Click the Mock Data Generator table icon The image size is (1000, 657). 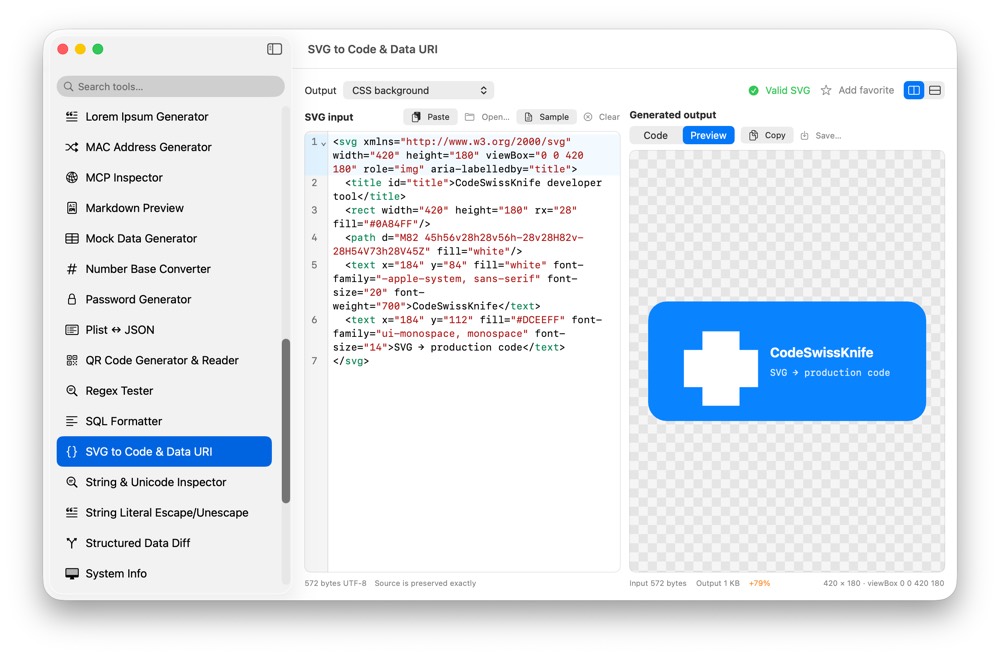click(x=72, y=239)
